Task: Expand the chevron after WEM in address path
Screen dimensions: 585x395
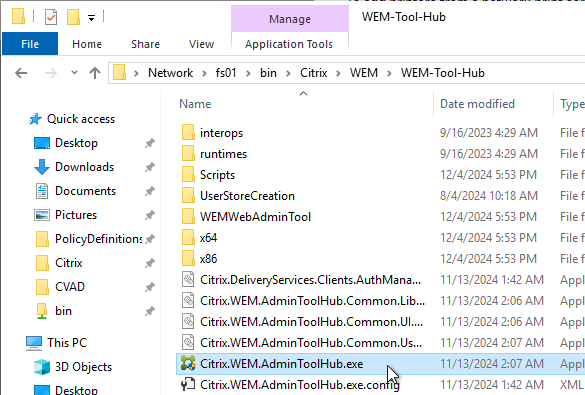Action: (389, 73)
